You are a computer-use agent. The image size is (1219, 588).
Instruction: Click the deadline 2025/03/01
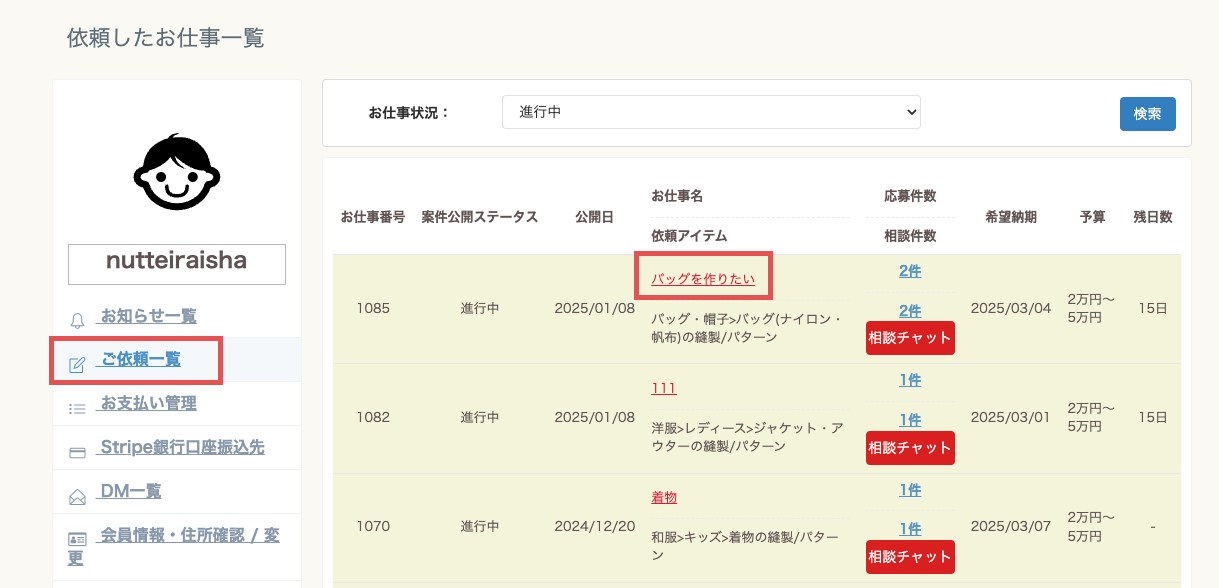(1011, 416)
